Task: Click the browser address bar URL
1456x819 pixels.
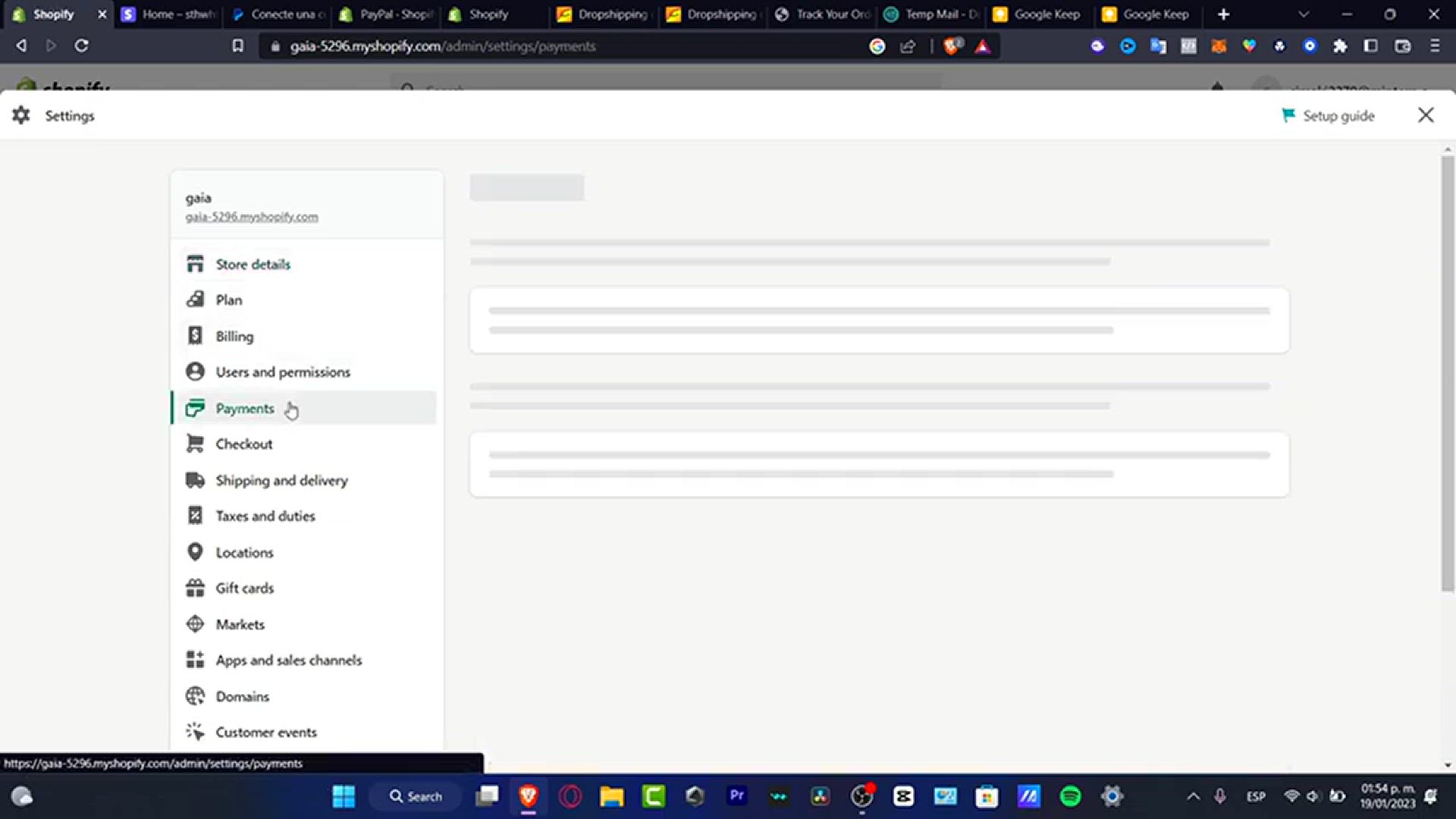Action: tap(443, 46)
